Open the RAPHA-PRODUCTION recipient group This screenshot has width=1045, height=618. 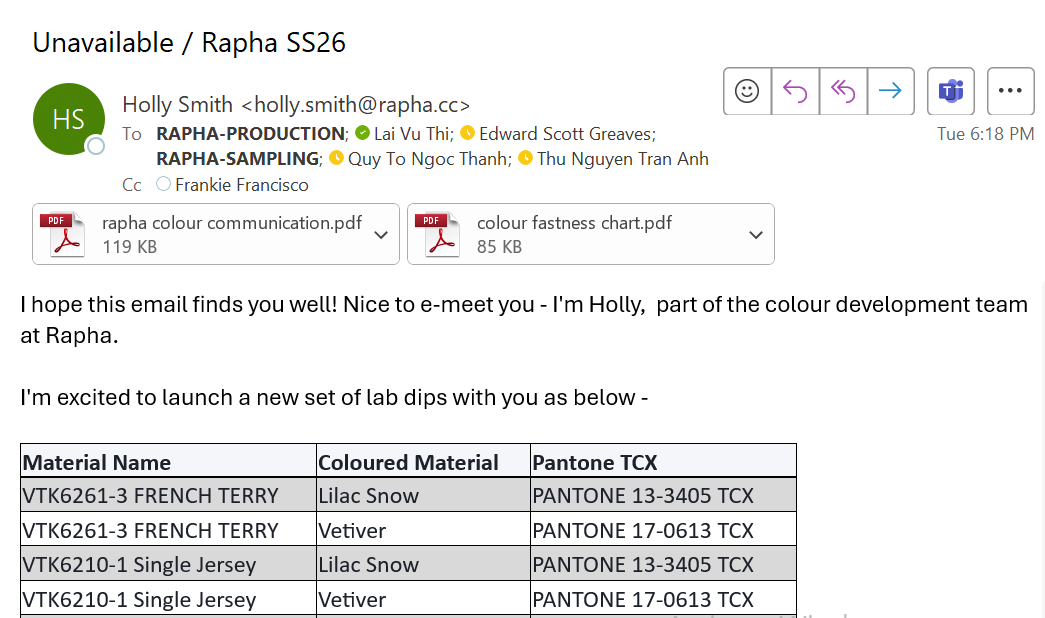point(251,134)
